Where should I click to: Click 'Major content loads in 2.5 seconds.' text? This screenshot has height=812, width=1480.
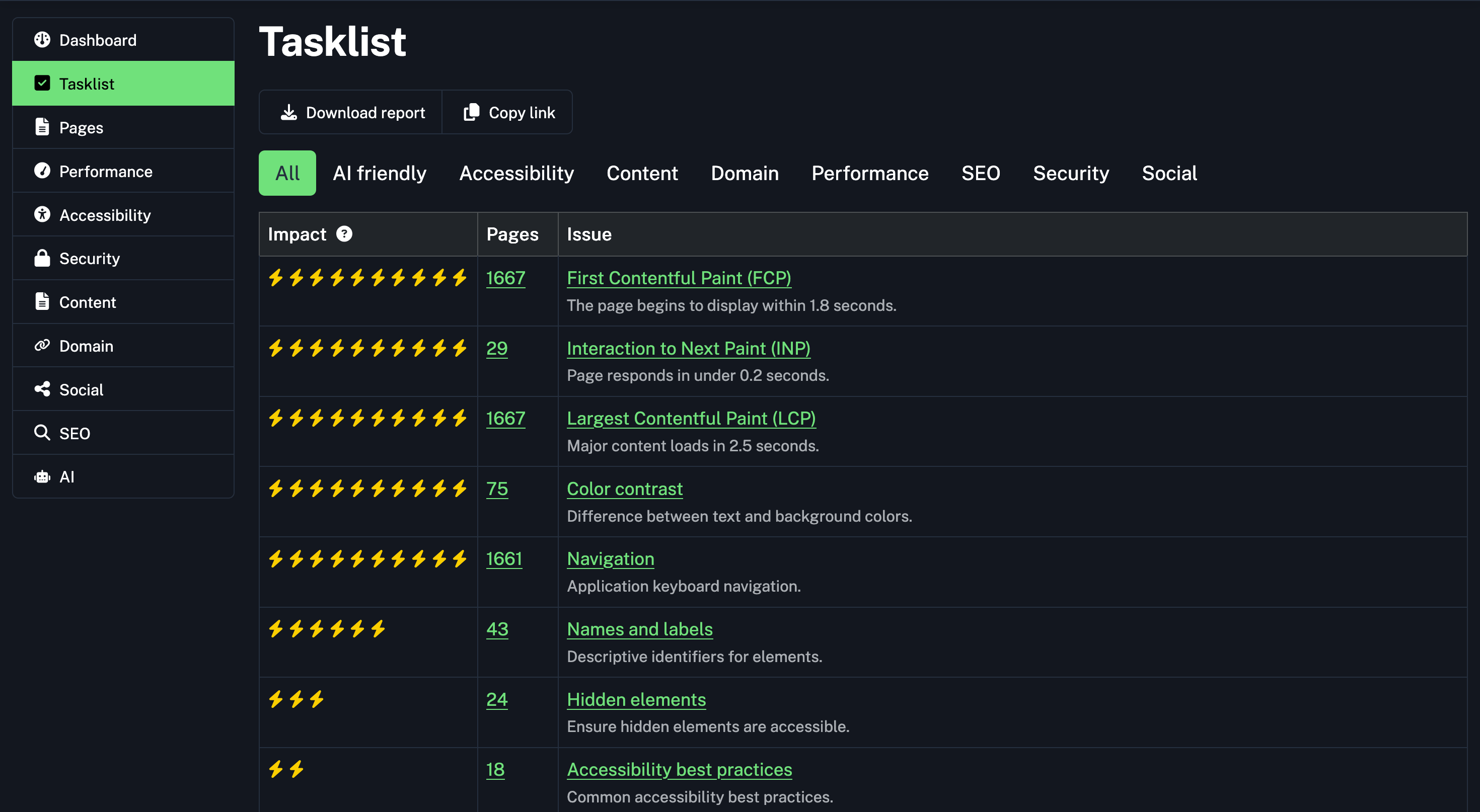coord(692,446)
